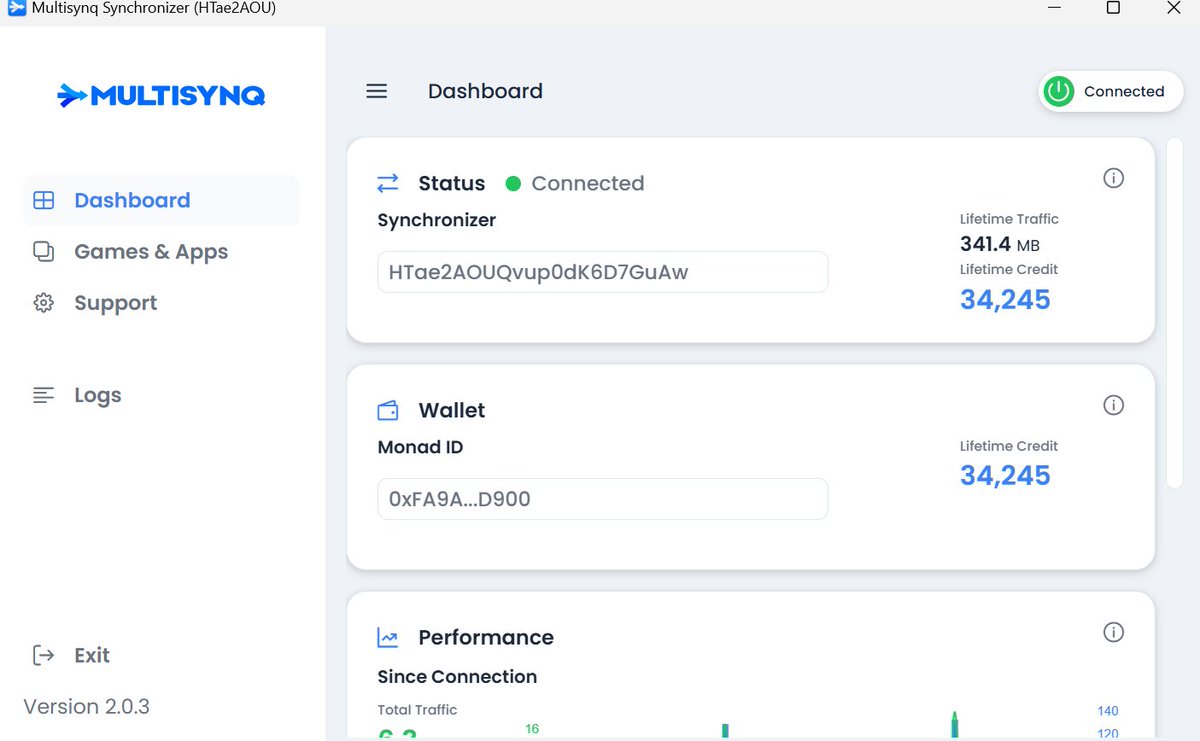Click the Logs lines icon
The height and width of the screenshot is (741, 1200).
pyautogui.click(x=43, y=395)
